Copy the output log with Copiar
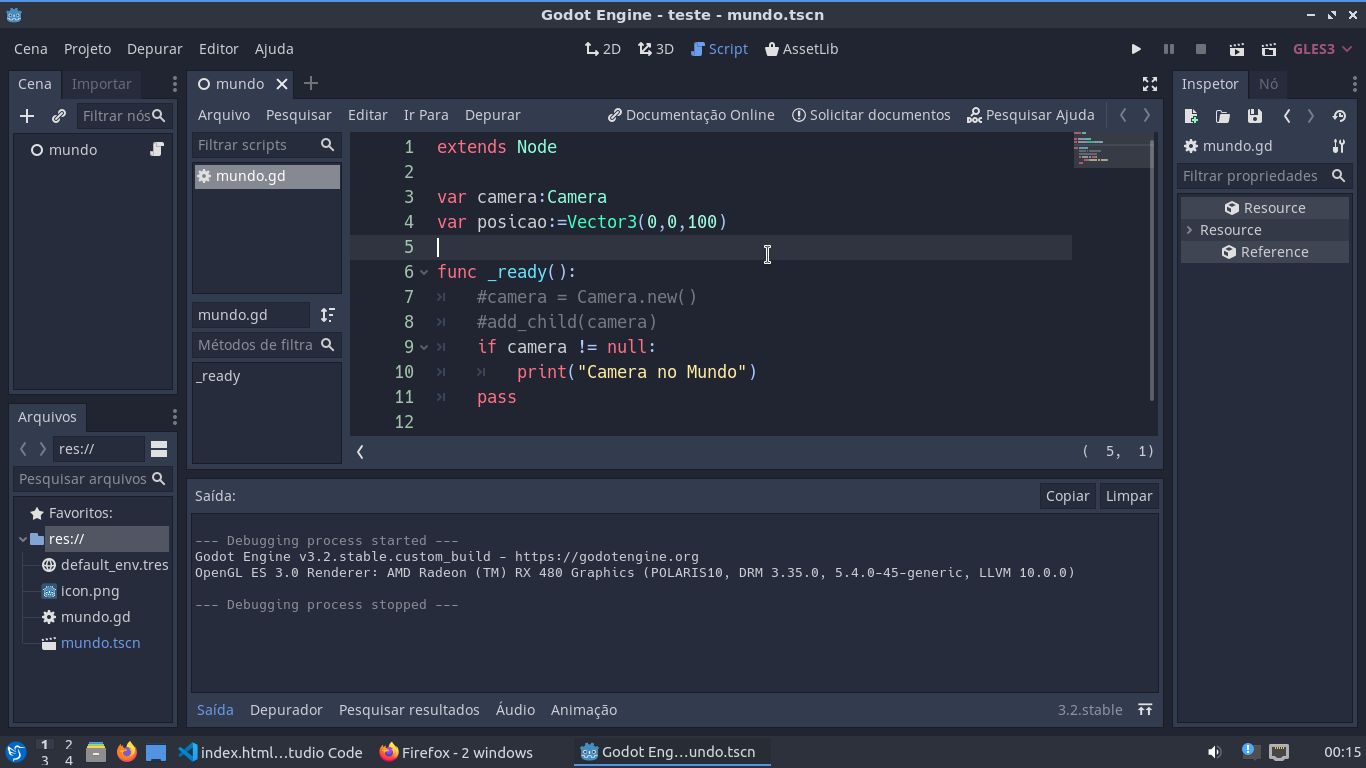Viewport: 1366px width, 768px height. coord(1067,496)
